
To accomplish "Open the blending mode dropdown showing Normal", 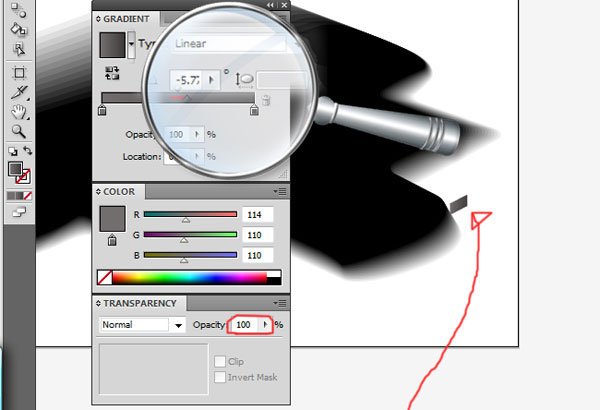I will coord(142,325).
